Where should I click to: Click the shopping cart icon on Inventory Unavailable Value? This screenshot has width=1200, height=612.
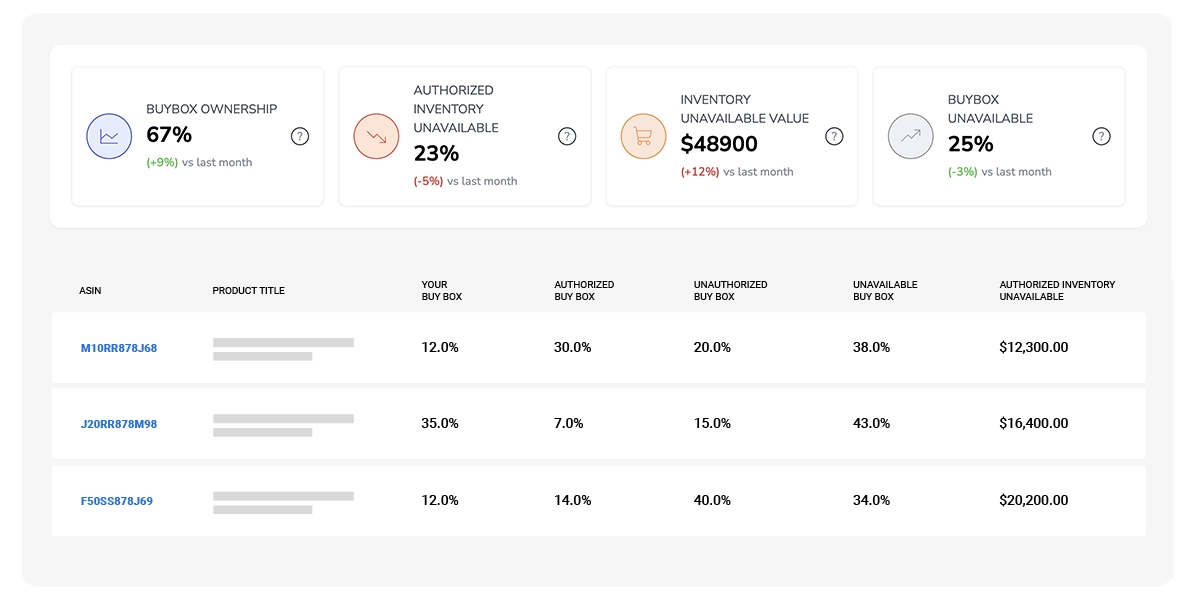click(643, 136)
